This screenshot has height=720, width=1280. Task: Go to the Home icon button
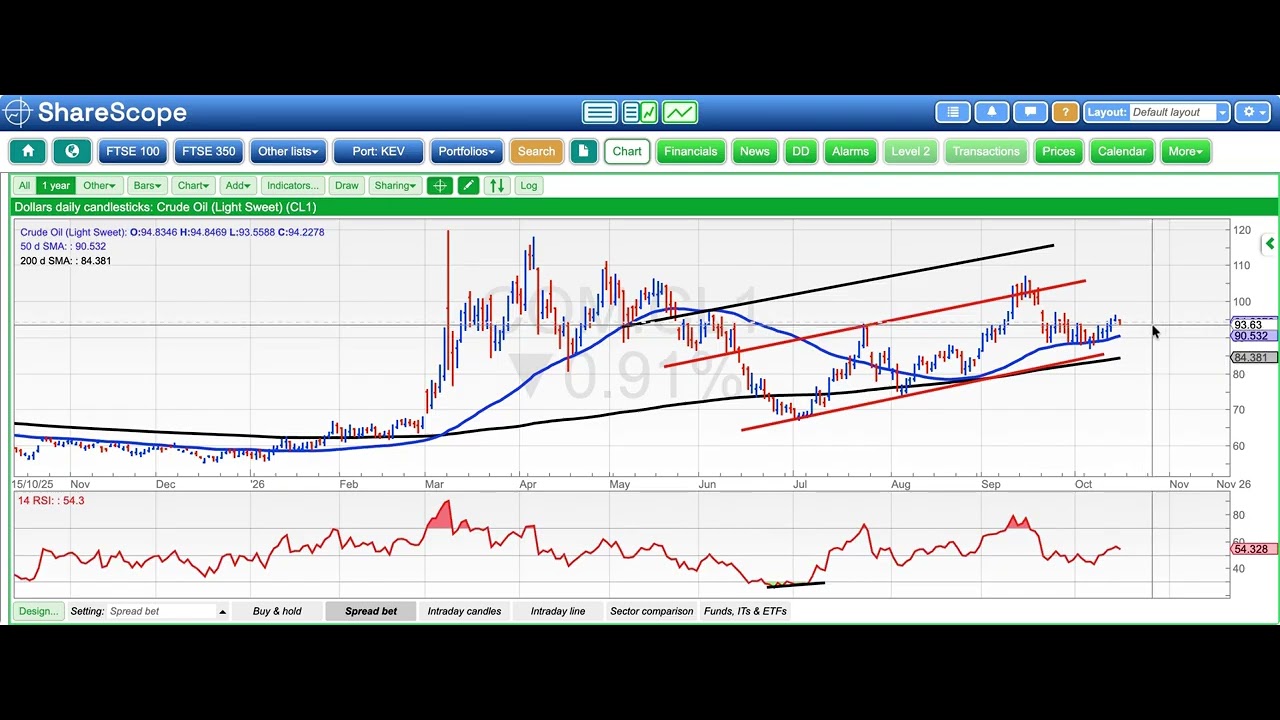[x=28, y=152]
